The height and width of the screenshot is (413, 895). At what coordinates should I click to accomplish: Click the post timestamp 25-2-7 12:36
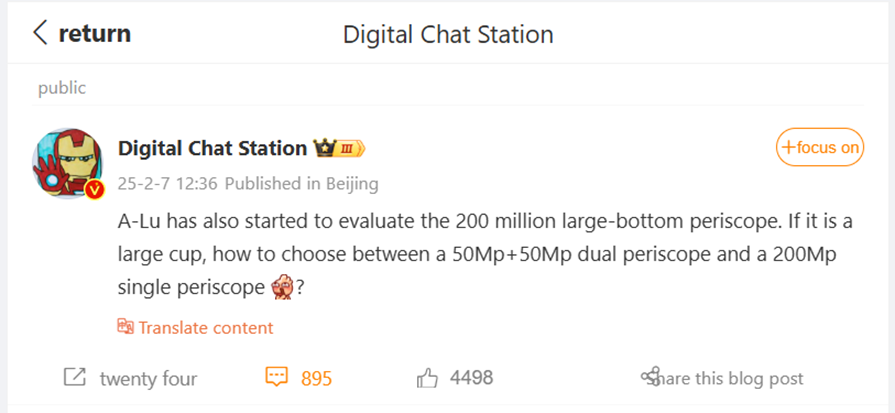point(168,184)
